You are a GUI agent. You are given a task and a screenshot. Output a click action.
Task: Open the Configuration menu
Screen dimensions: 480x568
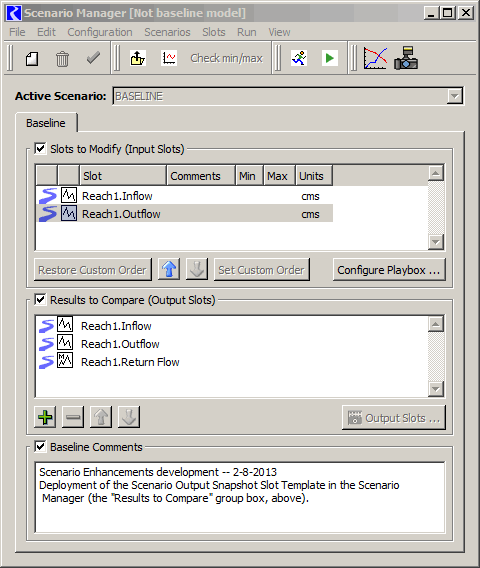[x=100, y=32]
